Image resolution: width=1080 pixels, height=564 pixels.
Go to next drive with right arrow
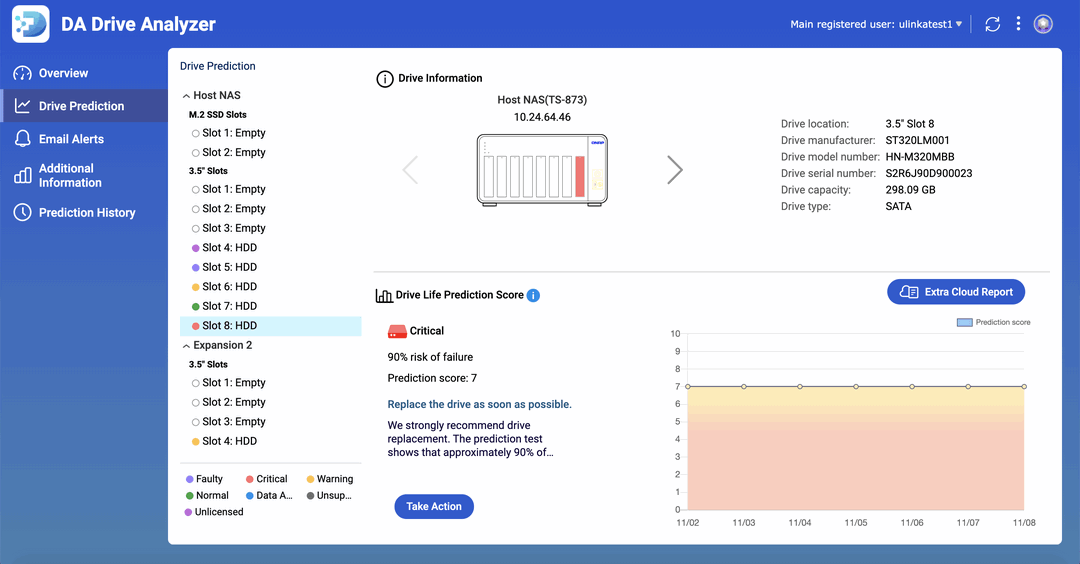[675, 170]
